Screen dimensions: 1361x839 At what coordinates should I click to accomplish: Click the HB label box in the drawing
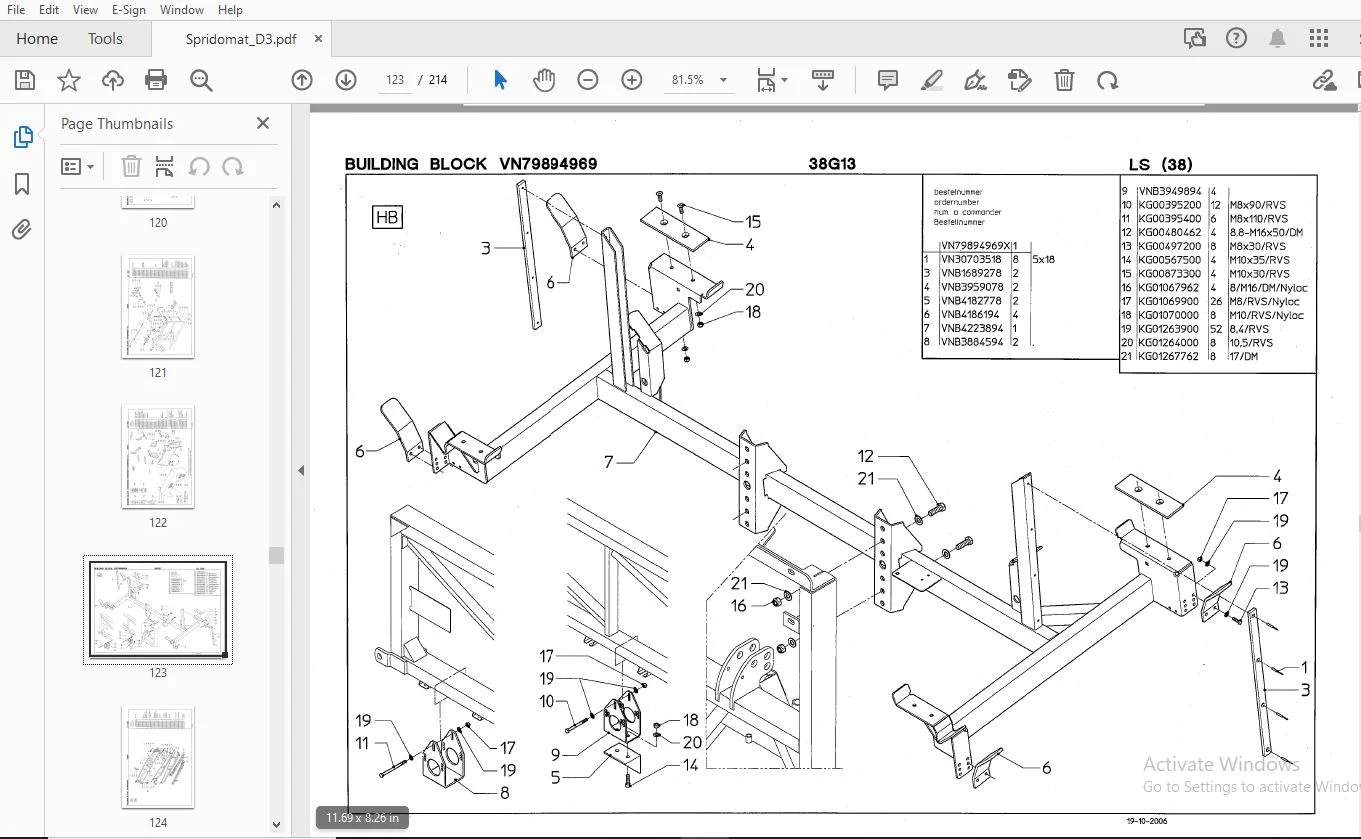pyautogui.click(x=387, y=216)
